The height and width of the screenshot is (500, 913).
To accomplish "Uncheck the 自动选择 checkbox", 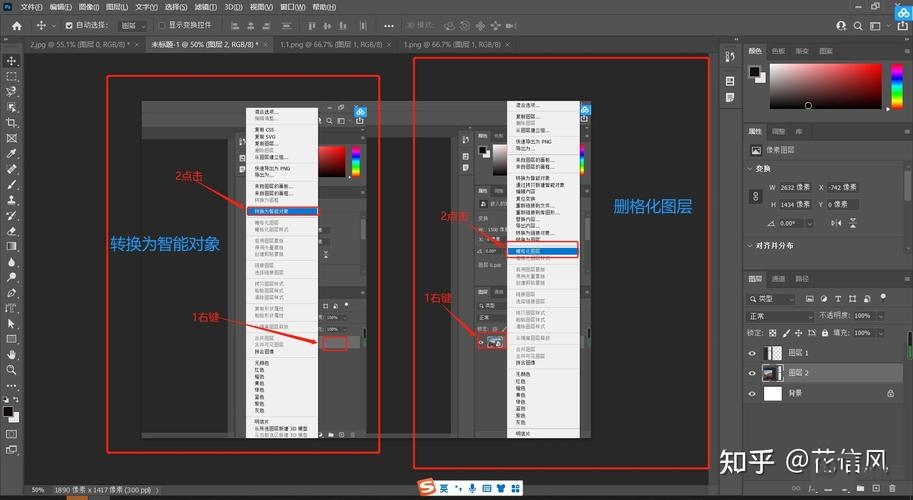I will tap(68, 25).
